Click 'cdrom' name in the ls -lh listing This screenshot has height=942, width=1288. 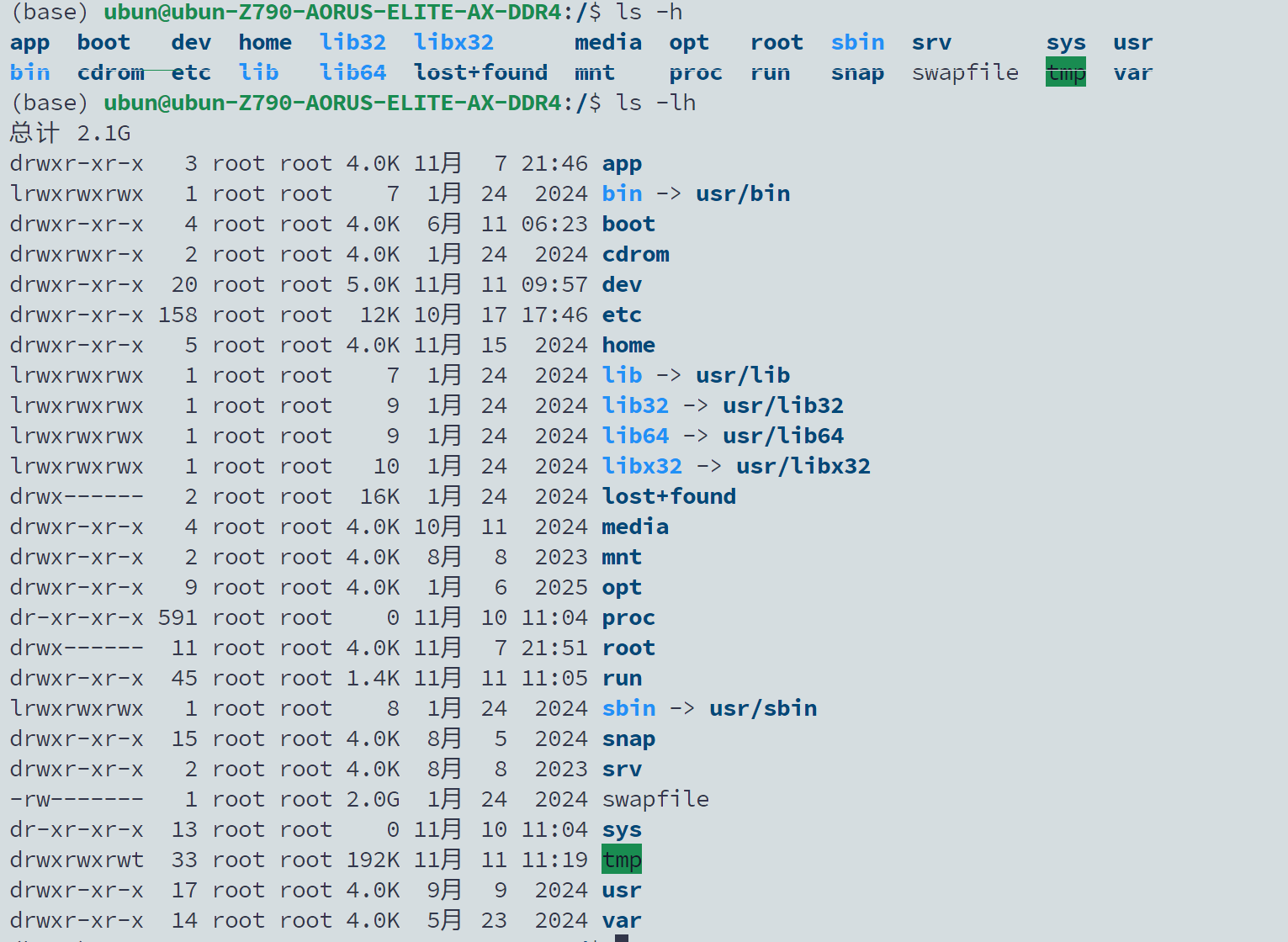pyautogui.click(x=636, y=254)
